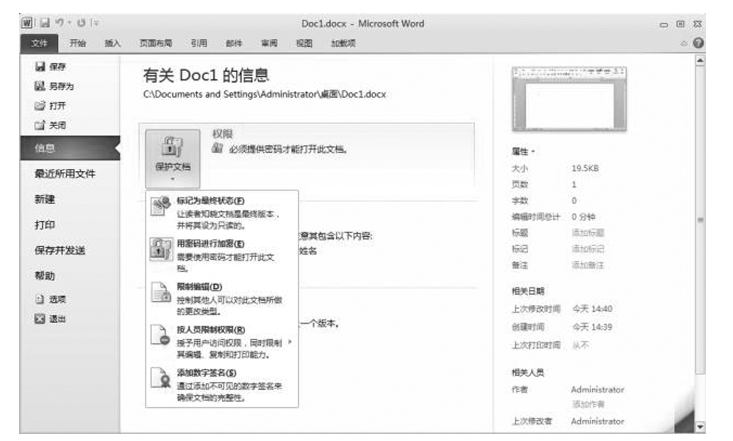Choose 标记为最终状态 from the menu
This screenshot has width=733, height=441.
[222, 213]
